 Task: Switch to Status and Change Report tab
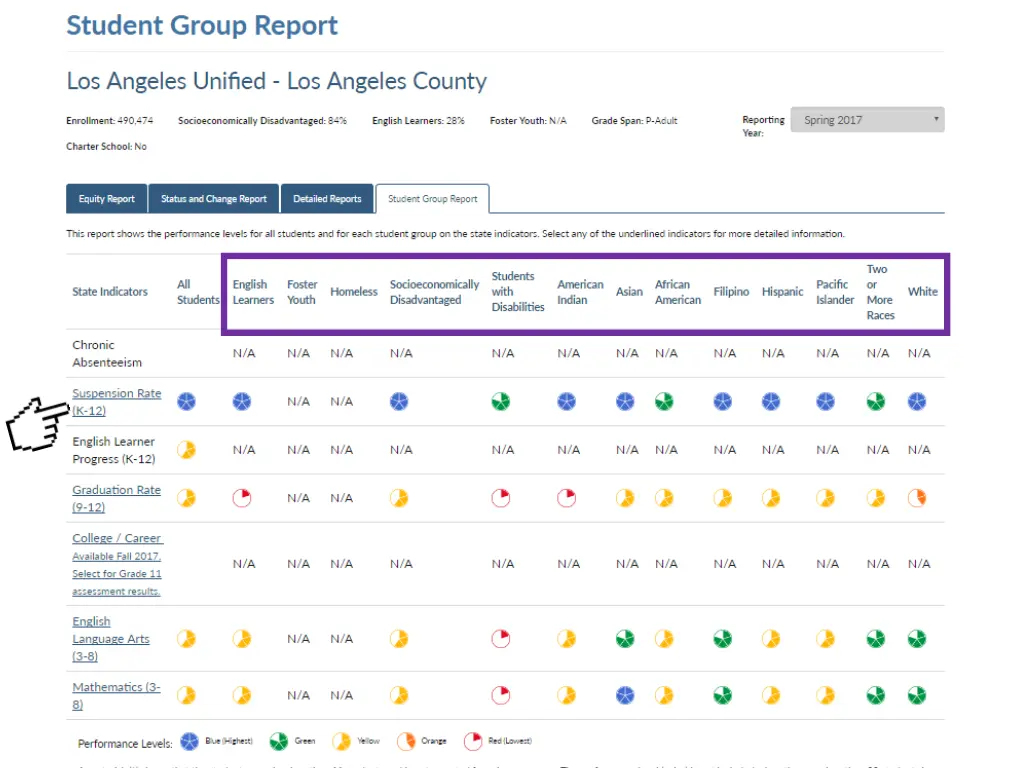click(x=214, y=199)
